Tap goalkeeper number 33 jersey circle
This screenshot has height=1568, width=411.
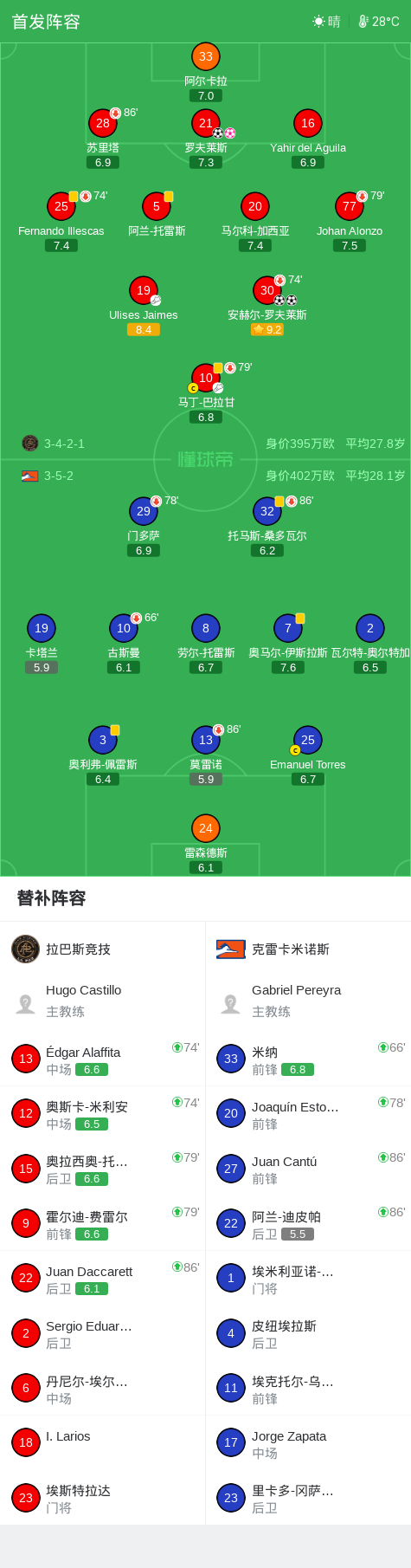click(x=206, y=56)
